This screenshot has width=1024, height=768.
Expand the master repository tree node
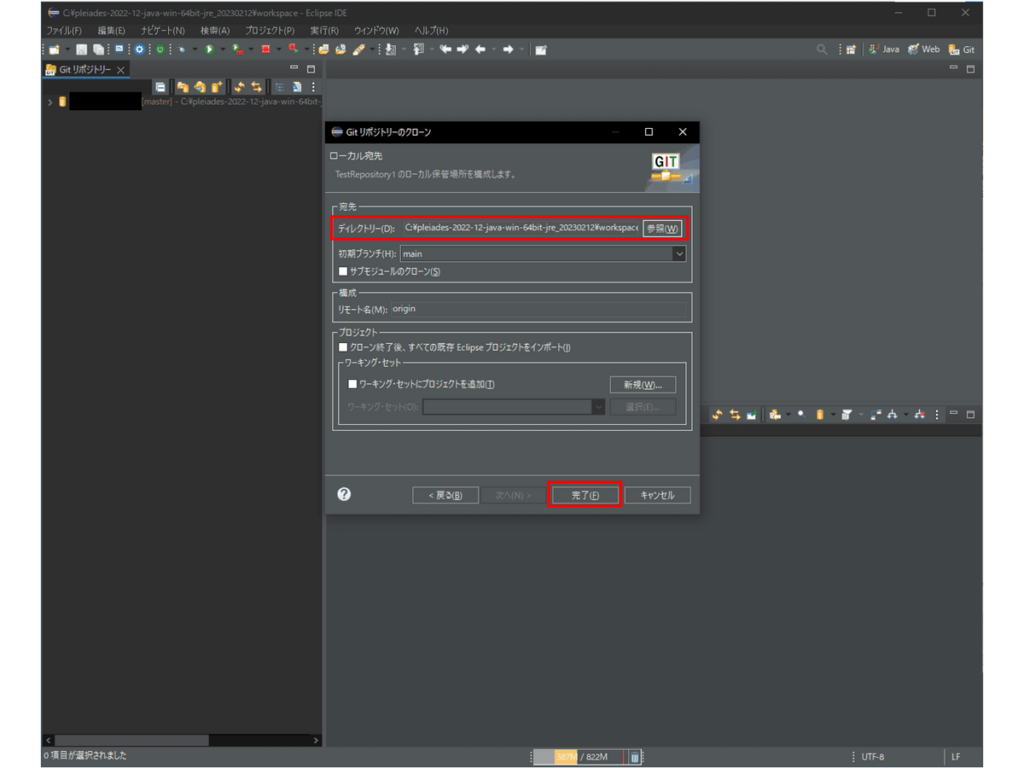point(50,102)
